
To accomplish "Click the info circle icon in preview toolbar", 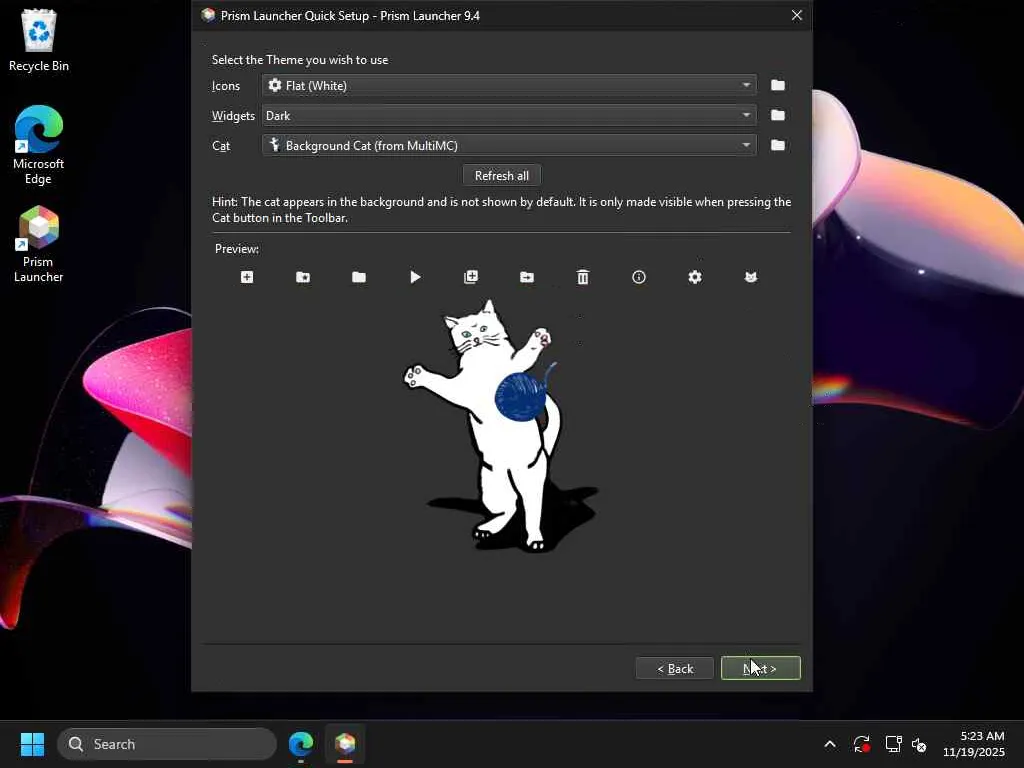I will click(x=639, y=277).
